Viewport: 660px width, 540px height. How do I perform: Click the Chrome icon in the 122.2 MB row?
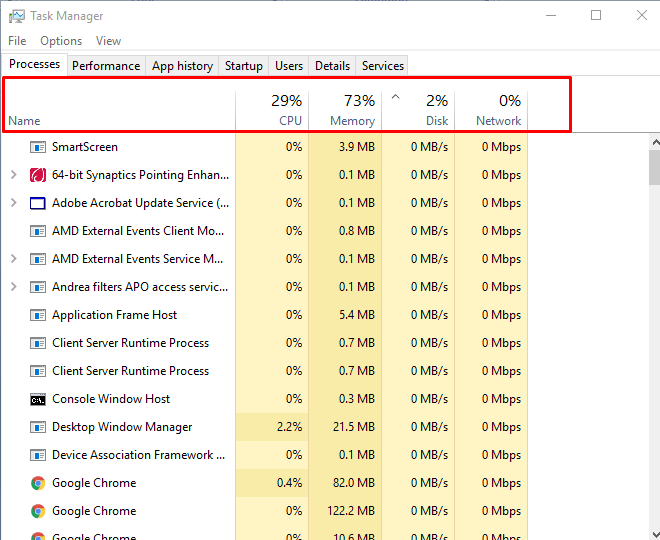tap(38, 511)
